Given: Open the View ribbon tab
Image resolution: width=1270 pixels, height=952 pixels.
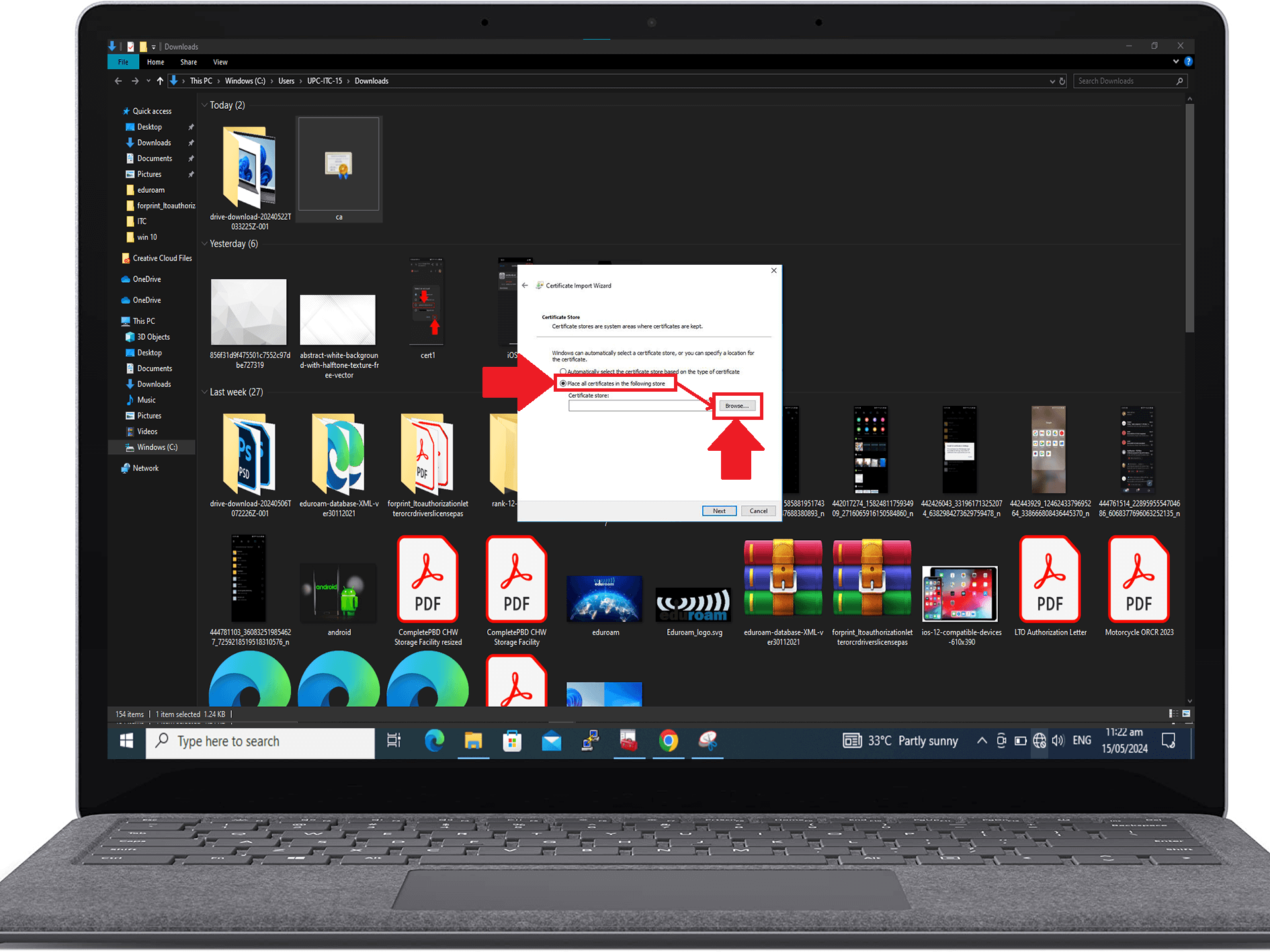Looking at the screenshot, I should tap(220, 62).
